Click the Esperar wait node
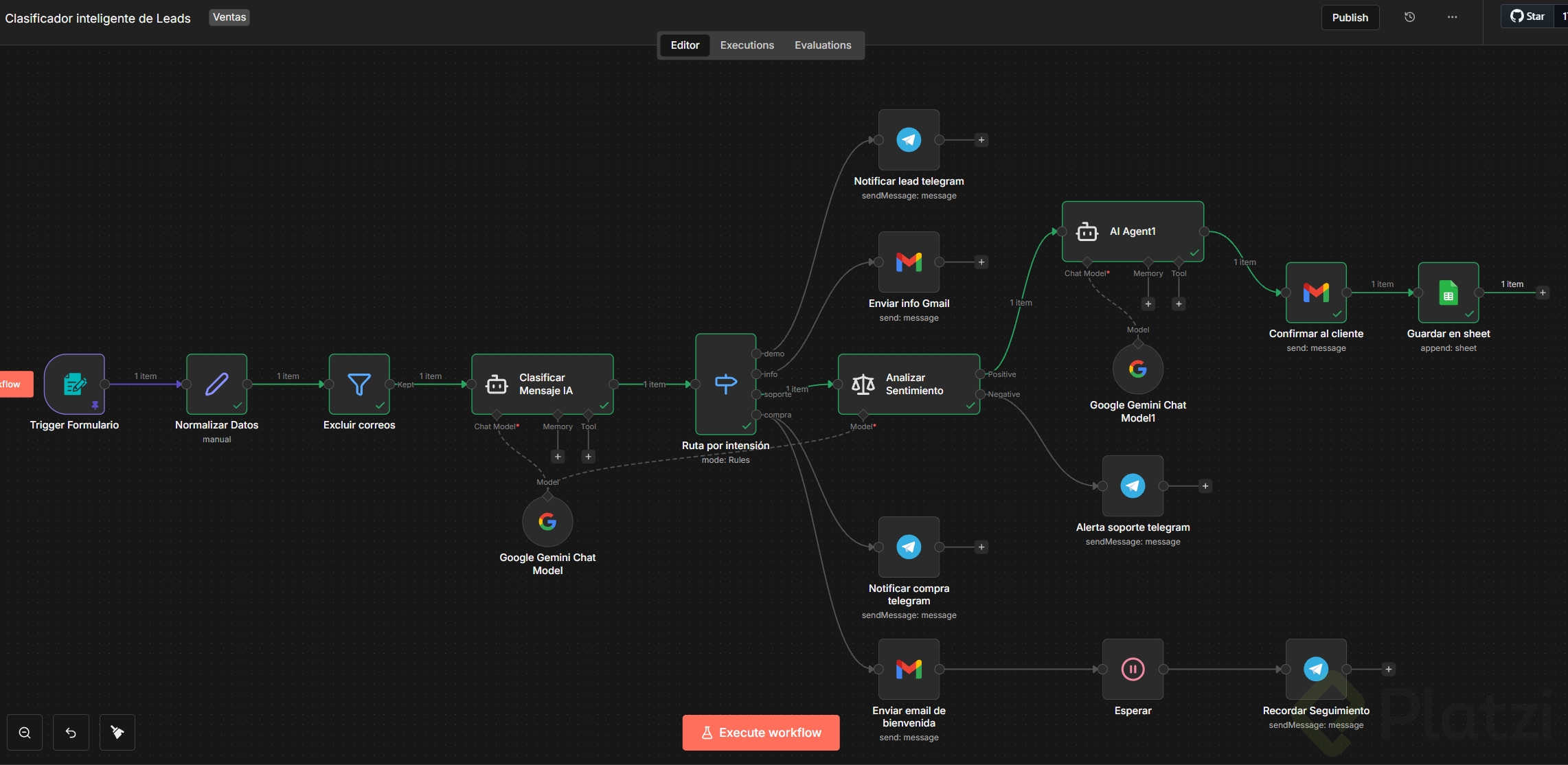 [1133, 669]
